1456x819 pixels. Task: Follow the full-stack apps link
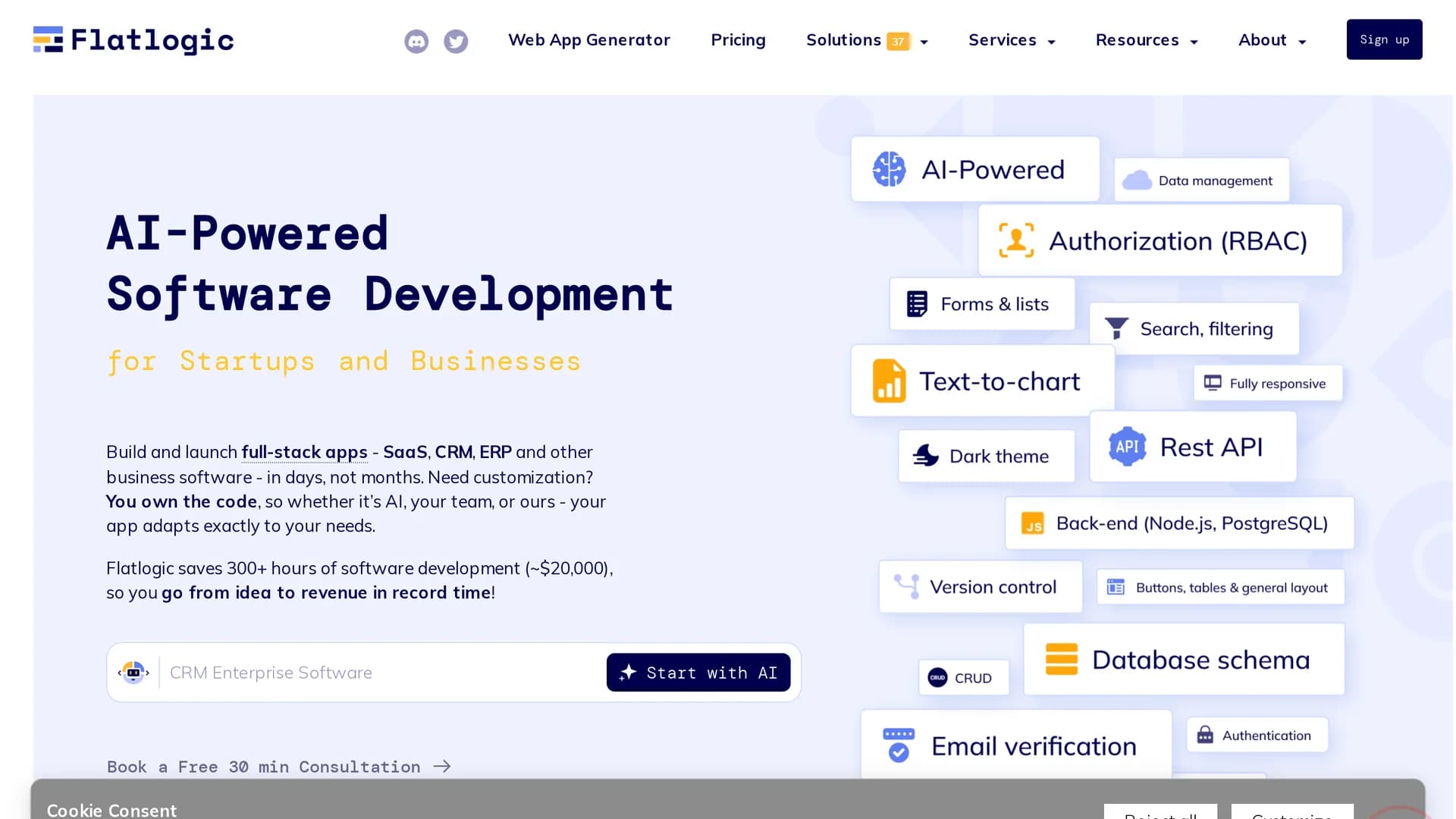(x=304, y=452)
